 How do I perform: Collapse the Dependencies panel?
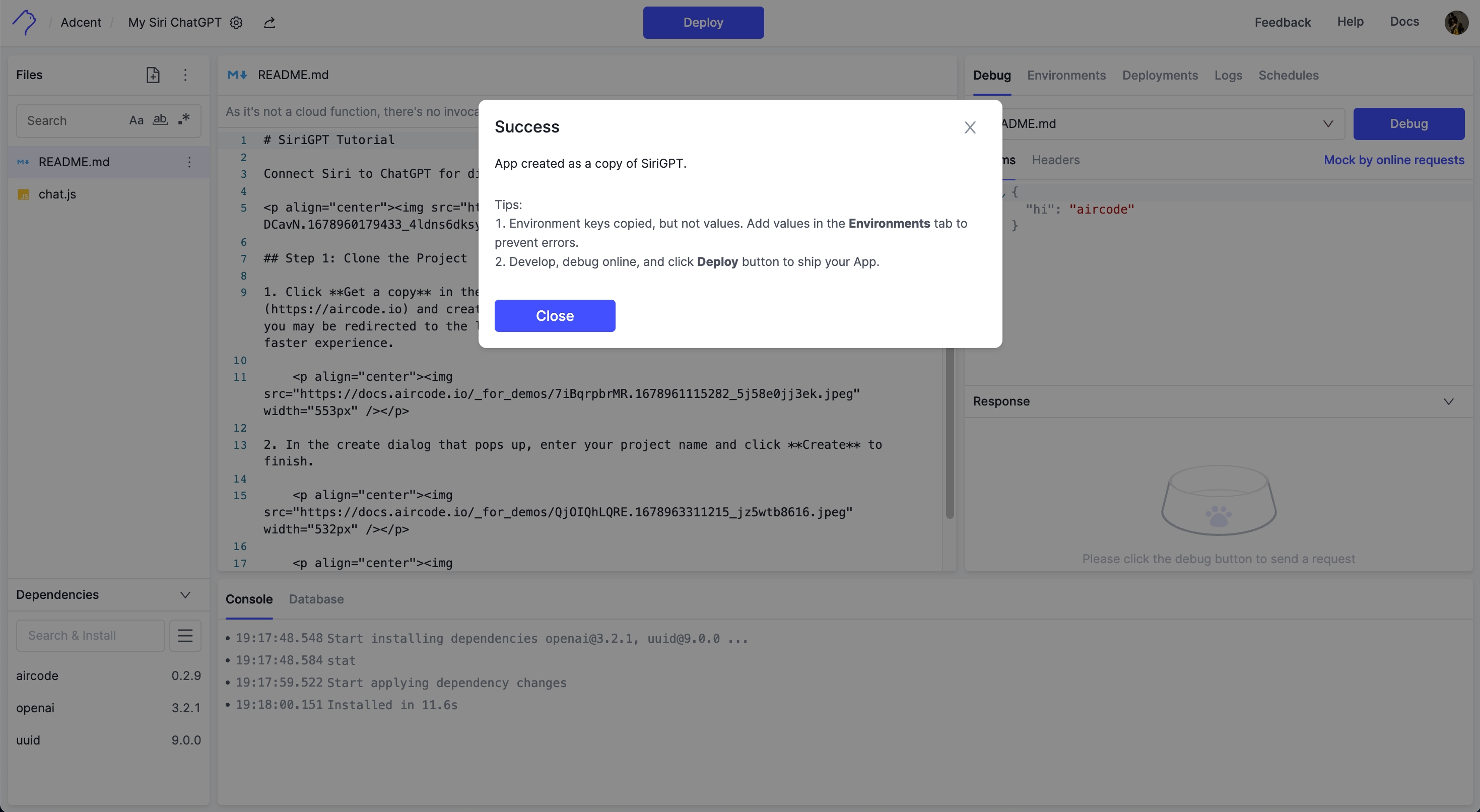click(x=185, y=595)
